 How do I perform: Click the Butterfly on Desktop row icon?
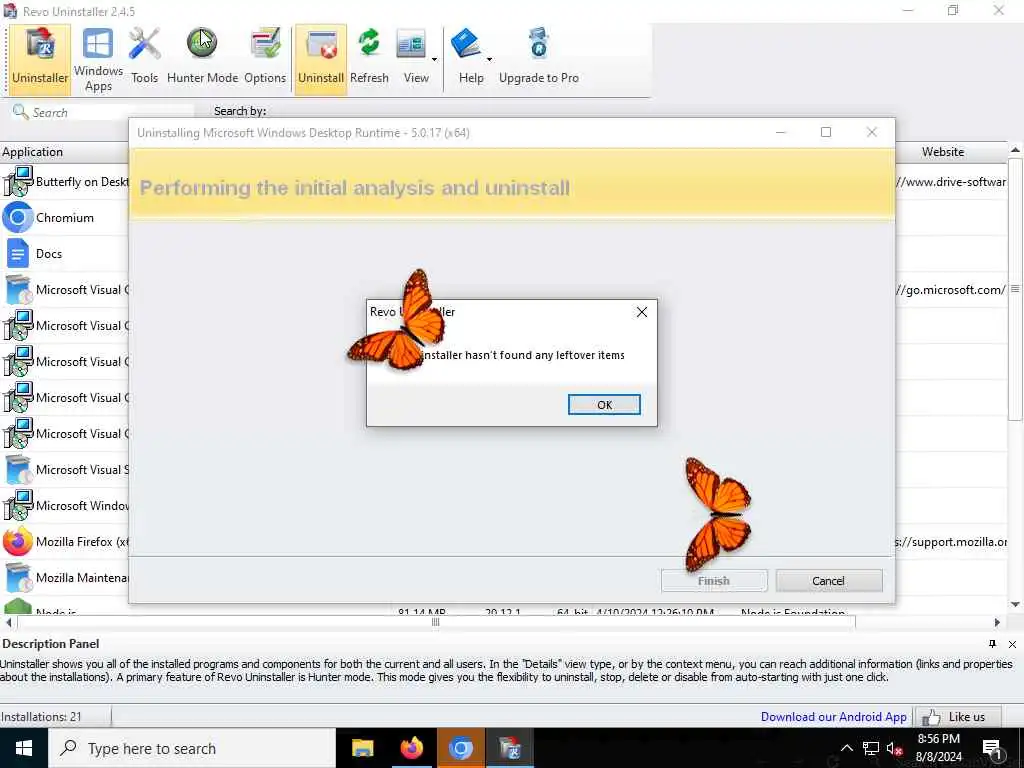click(x=18, y=182)
